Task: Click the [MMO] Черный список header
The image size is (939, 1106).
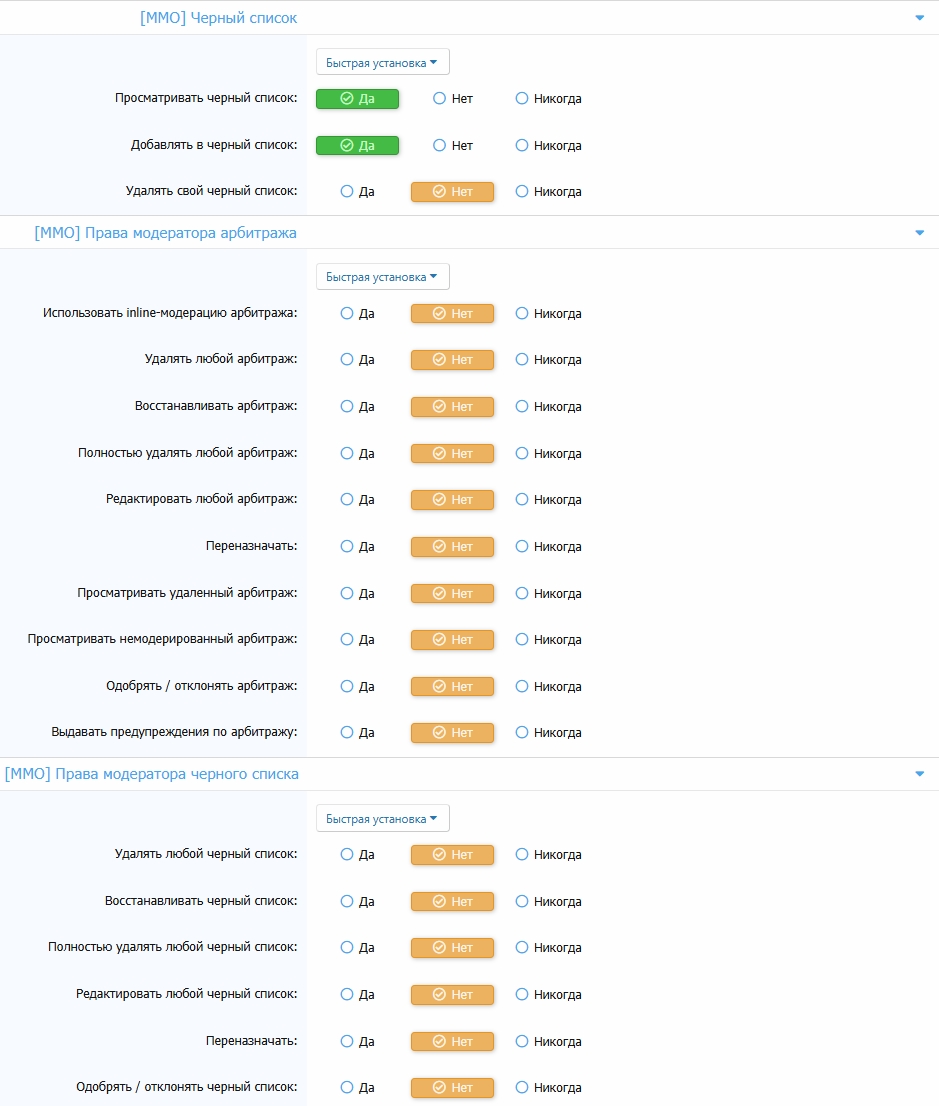Action: coord(218,18)
